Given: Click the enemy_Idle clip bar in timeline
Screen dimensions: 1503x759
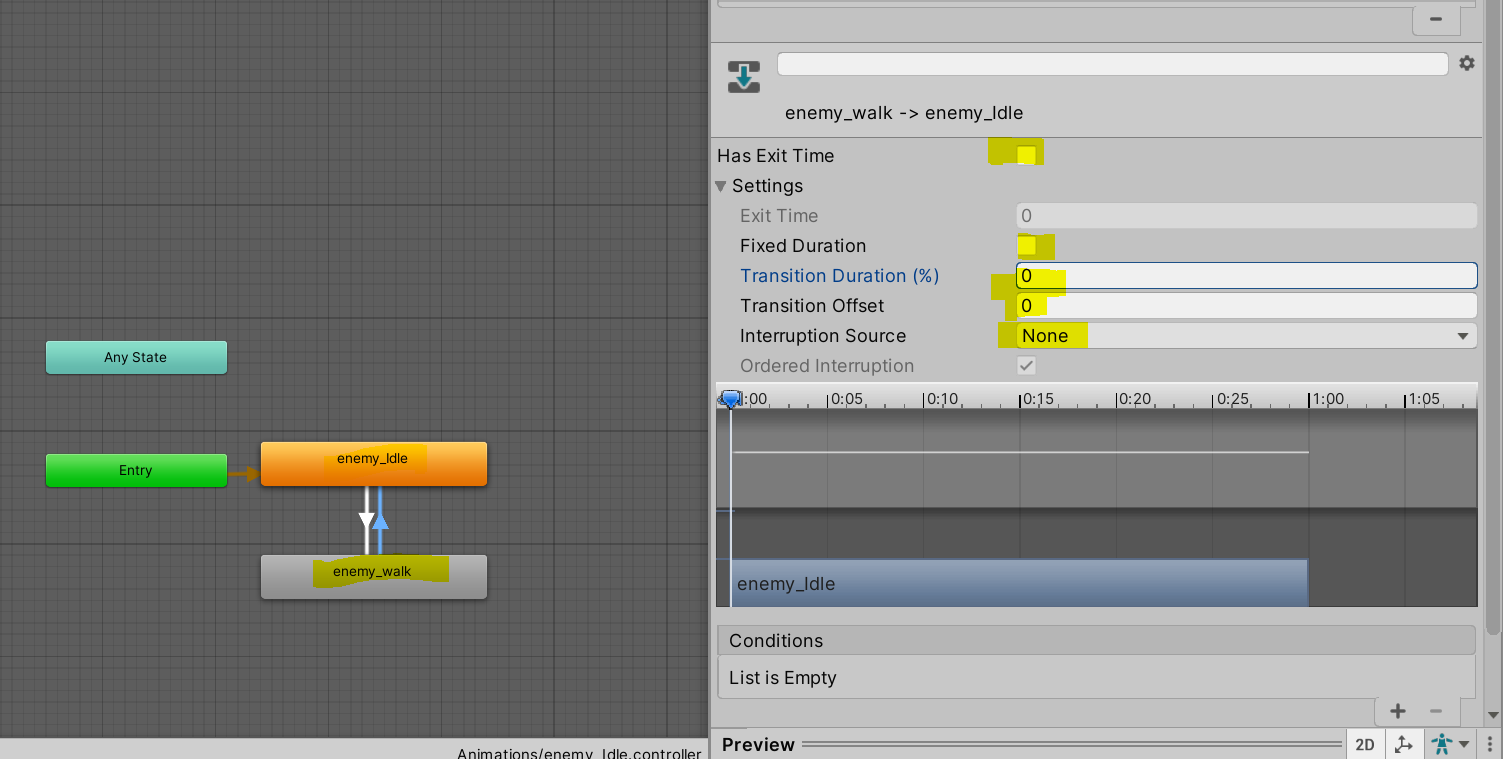Looking at the screenshot, I should point(1019,583).
